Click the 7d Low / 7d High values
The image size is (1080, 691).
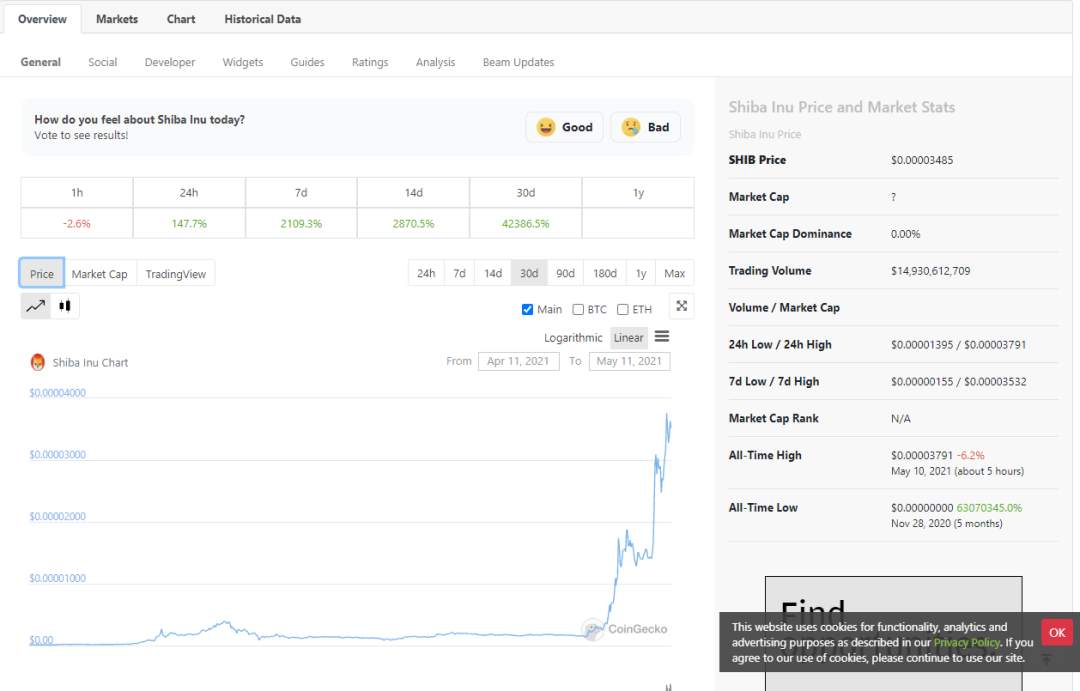click(959, 382)
